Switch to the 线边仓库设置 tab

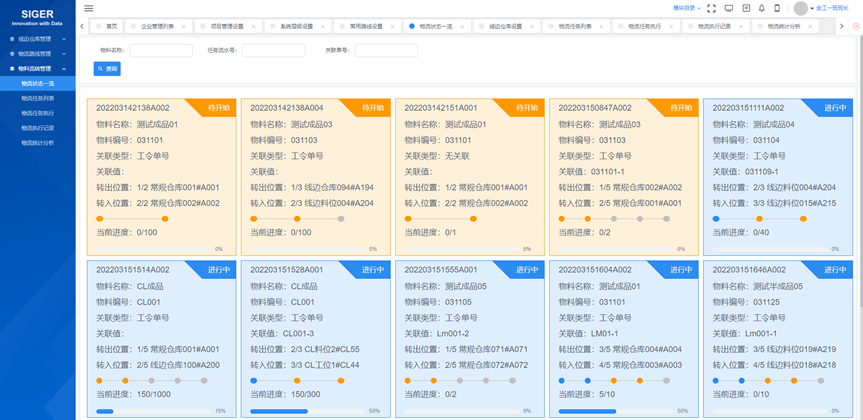[x=505, y=26]
